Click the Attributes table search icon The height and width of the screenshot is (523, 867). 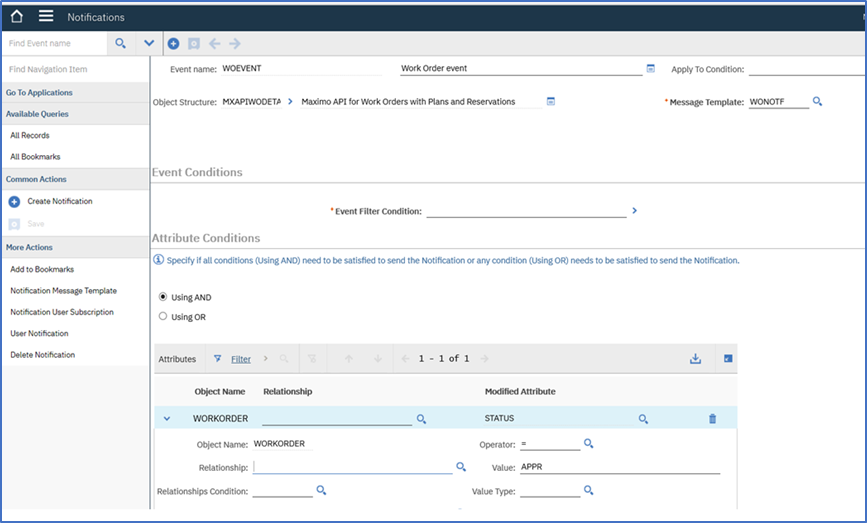tap(284, 359)
